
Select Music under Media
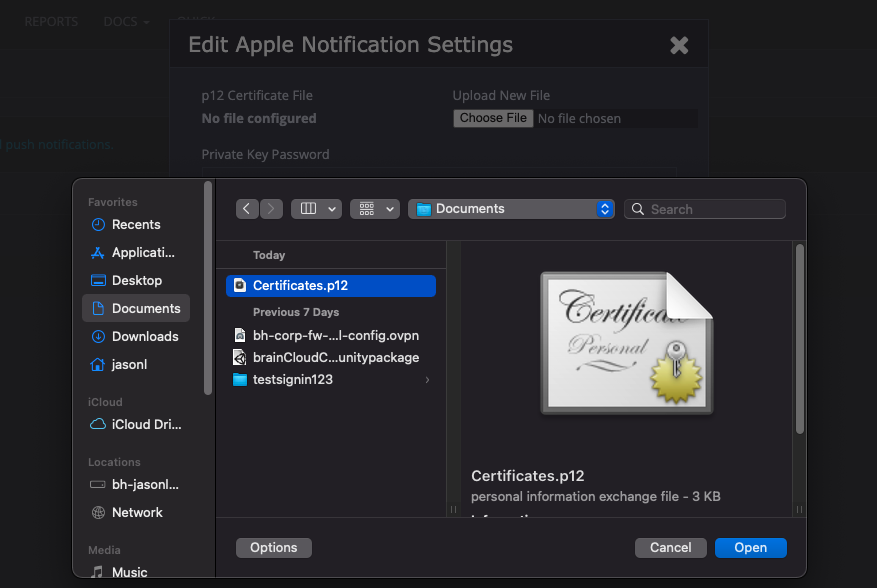[x=130, y=572]
